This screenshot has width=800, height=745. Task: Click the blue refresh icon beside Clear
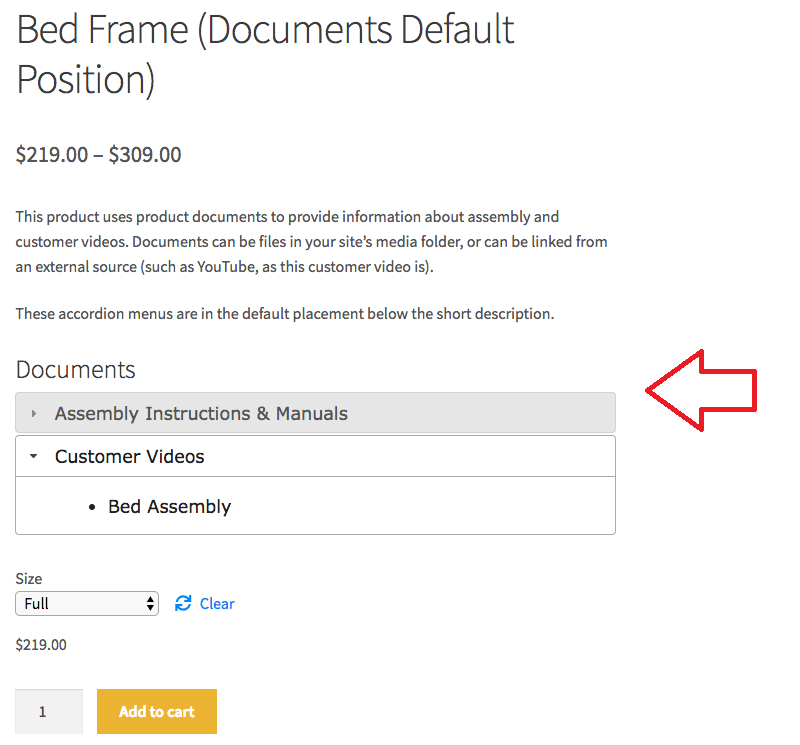click(183, 603)
